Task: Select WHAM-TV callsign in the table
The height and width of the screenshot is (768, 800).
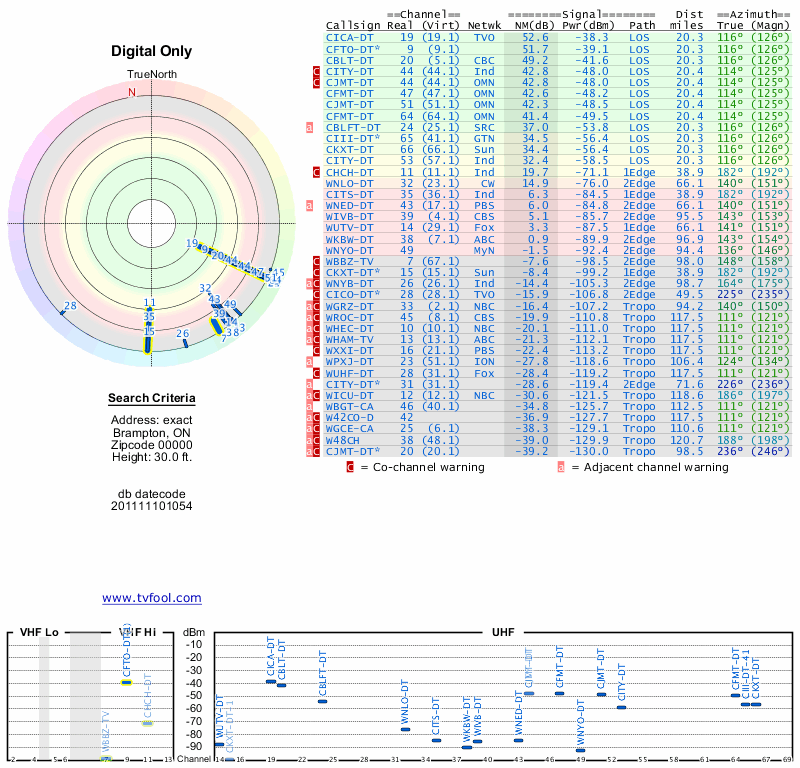Action: (349, 339)
